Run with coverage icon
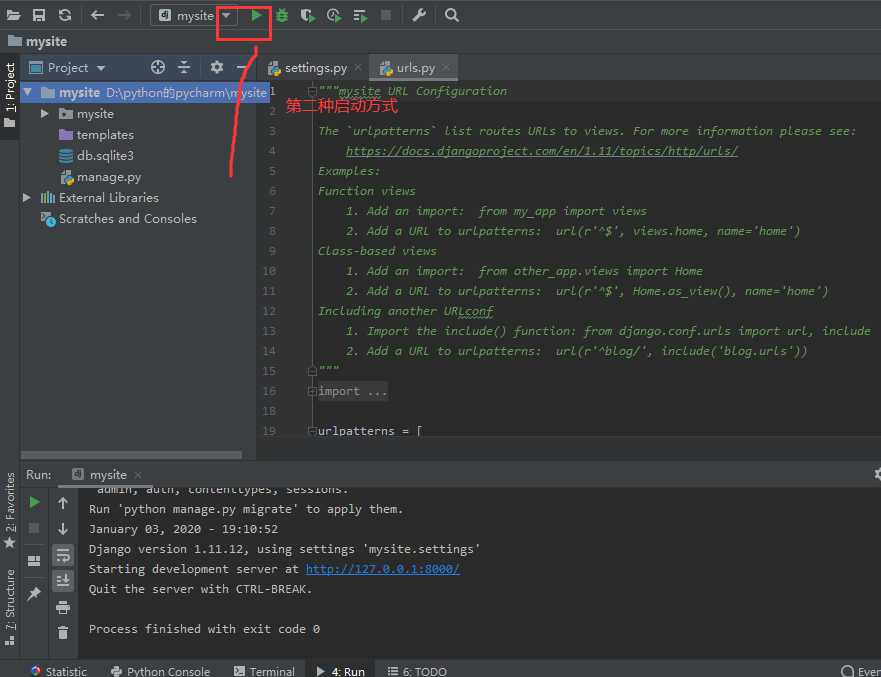Image resolution: width=881 pixels, height=677 pixels. [x=307, y=15]
